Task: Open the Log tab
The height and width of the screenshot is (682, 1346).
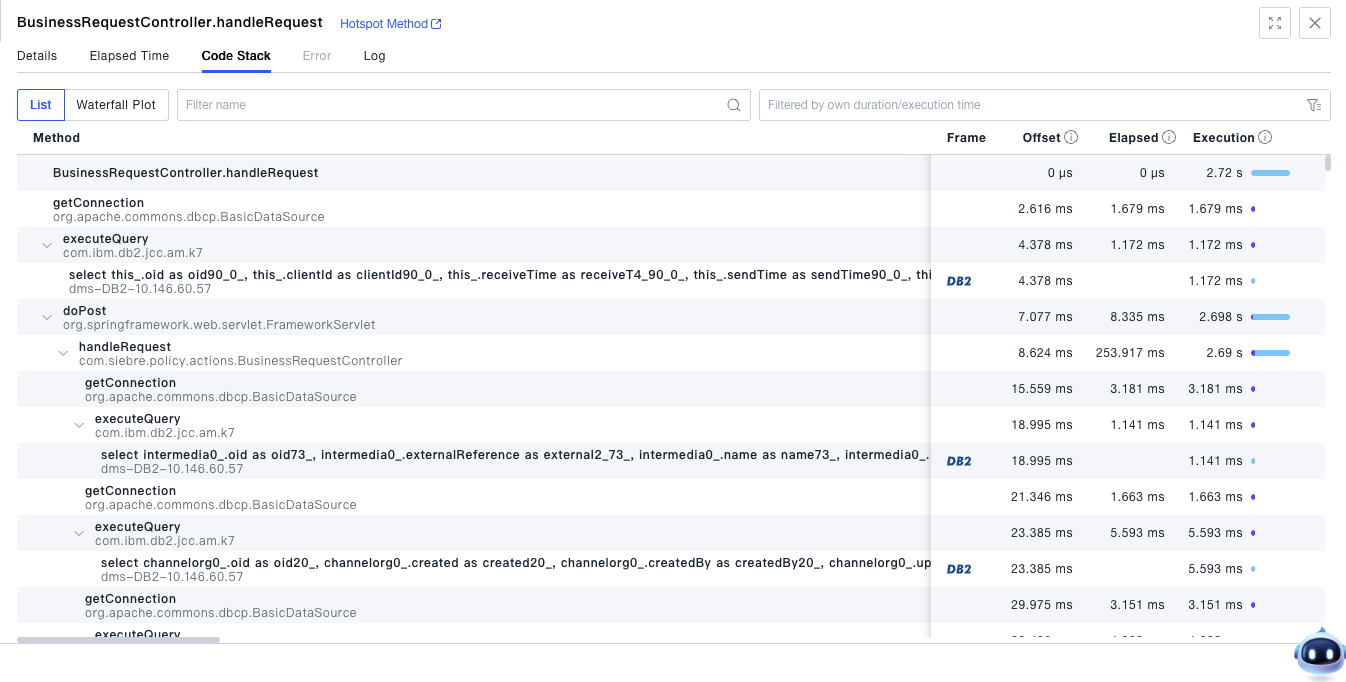Action: pyautogui.click(x=374, y=56)
